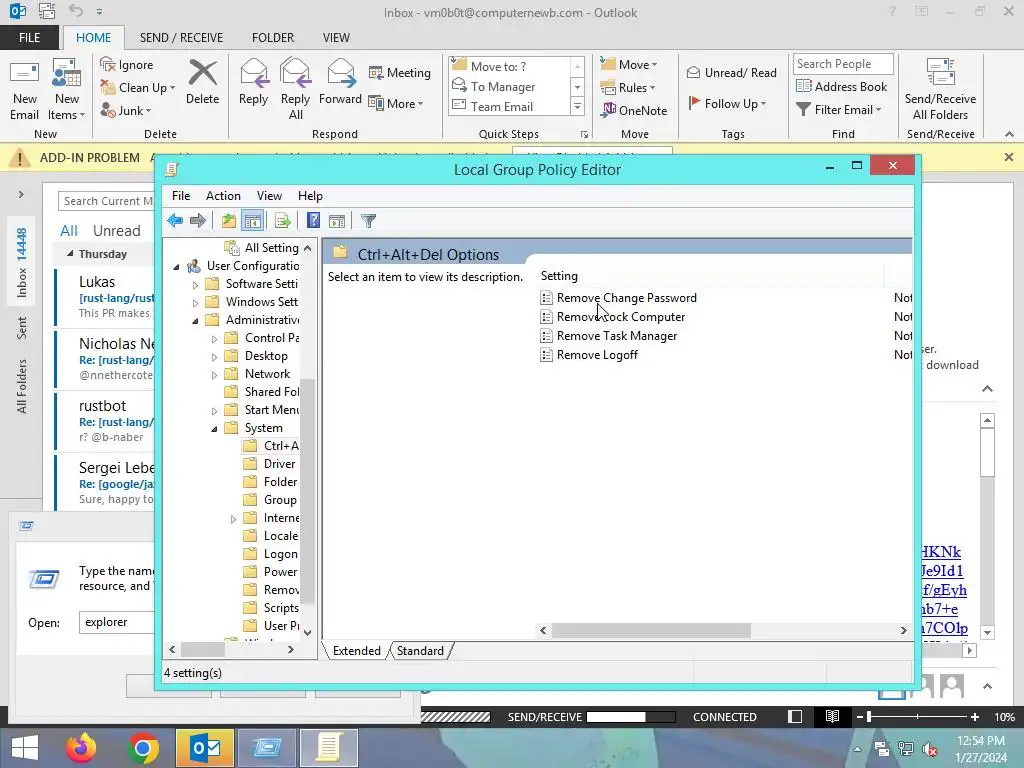Click Unread/ Read in Tags group
Screen dimensions: 1024x768
click(x=732, y=72)
